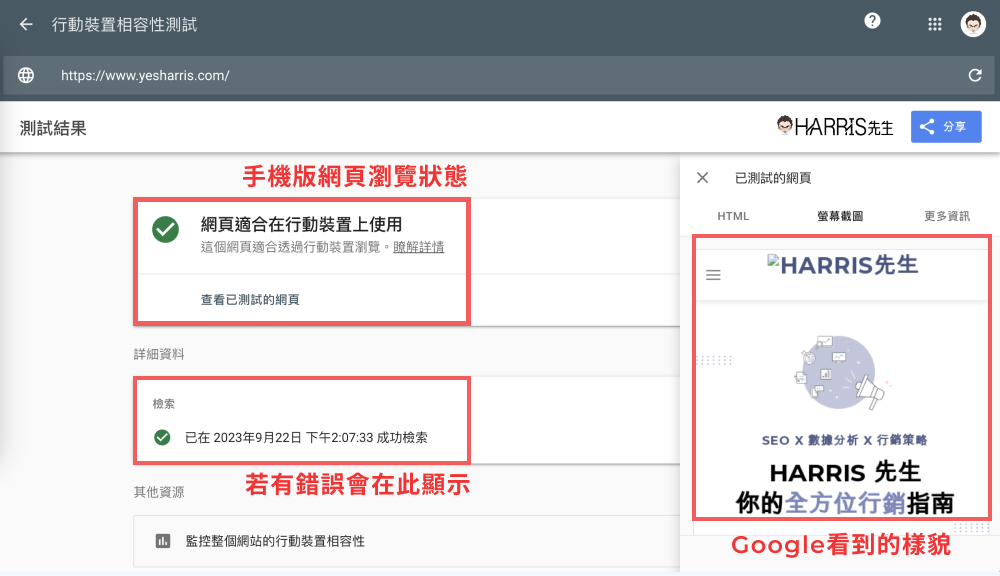
Task: Reload the test with the refresh icon
Action: point(974,75)
